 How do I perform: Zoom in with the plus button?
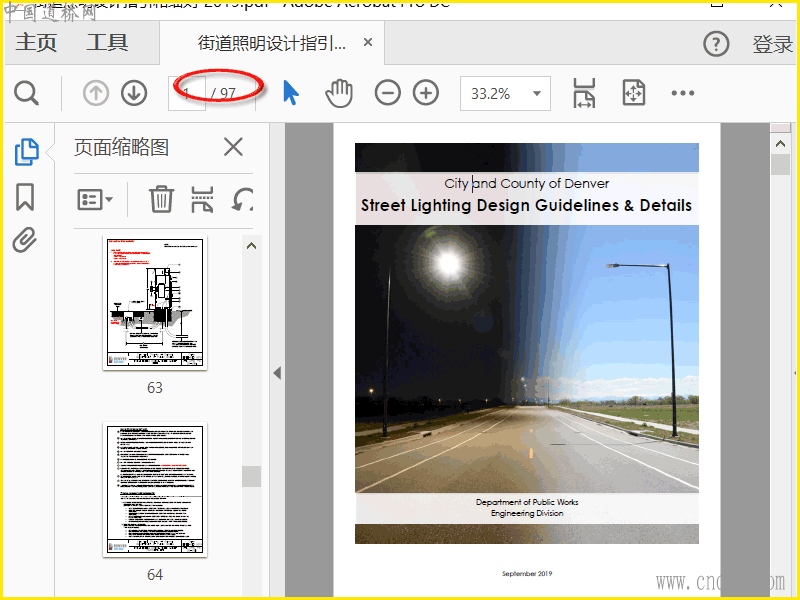(x=426, y=93)
